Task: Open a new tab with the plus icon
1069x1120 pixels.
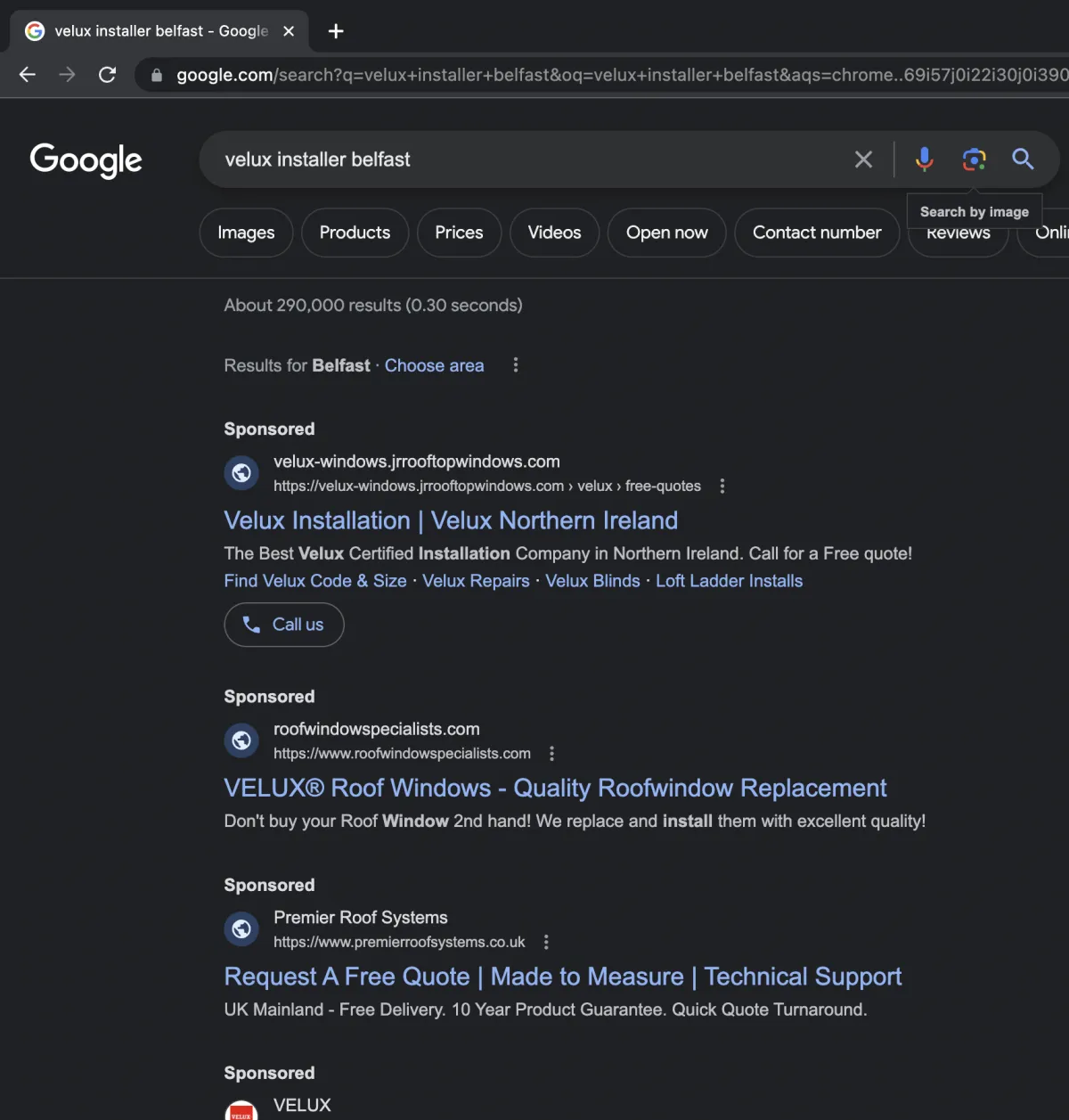Action: [x=336, y=31]
